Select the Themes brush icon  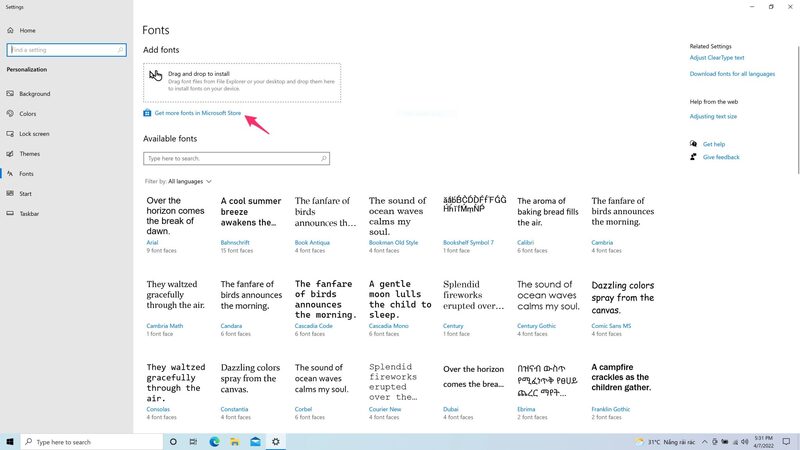tap(10, 154)
